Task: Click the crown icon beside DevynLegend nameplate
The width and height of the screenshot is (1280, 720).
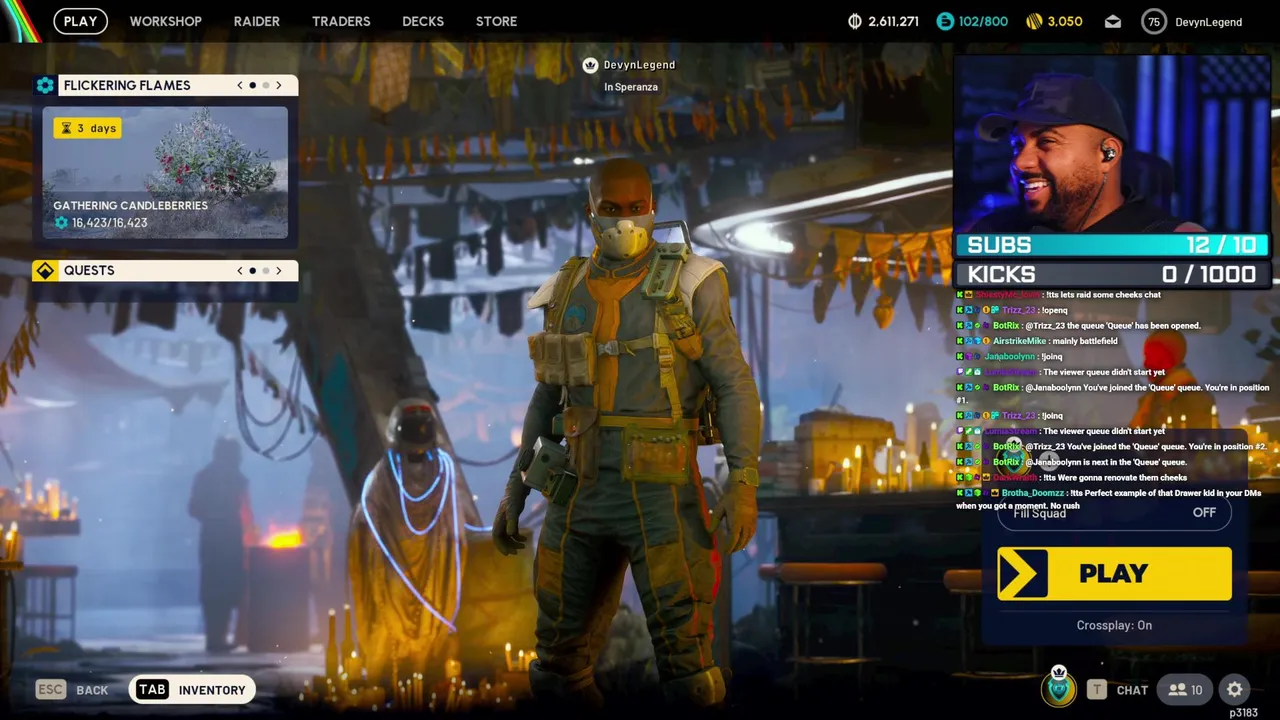Action: (590, 65)
